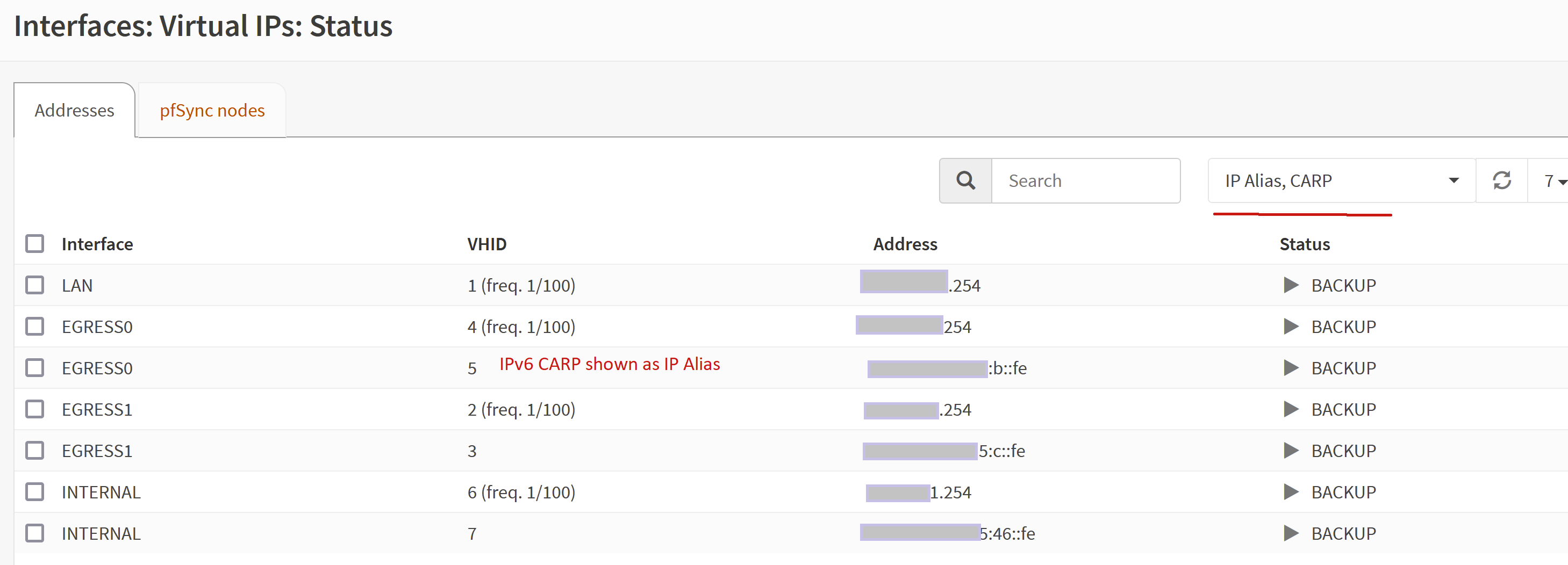
Task: Select the Addresses tab
Action: [74, 110]
